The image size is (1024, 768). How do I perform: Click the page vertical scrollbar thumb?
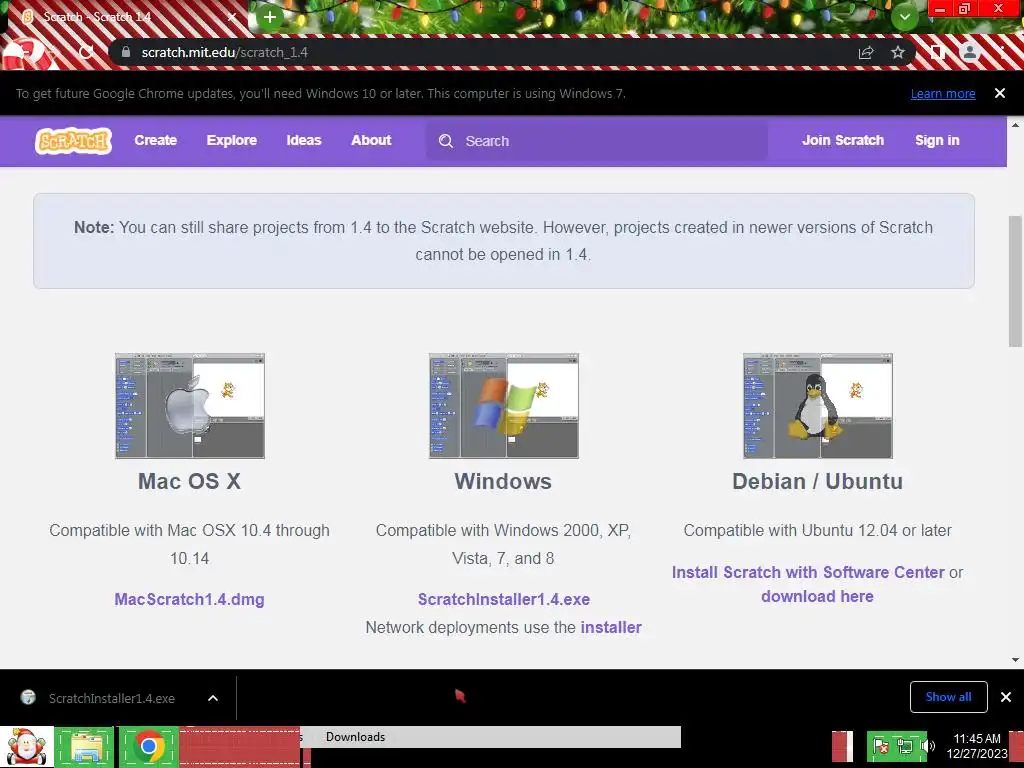coord(1015,281)
